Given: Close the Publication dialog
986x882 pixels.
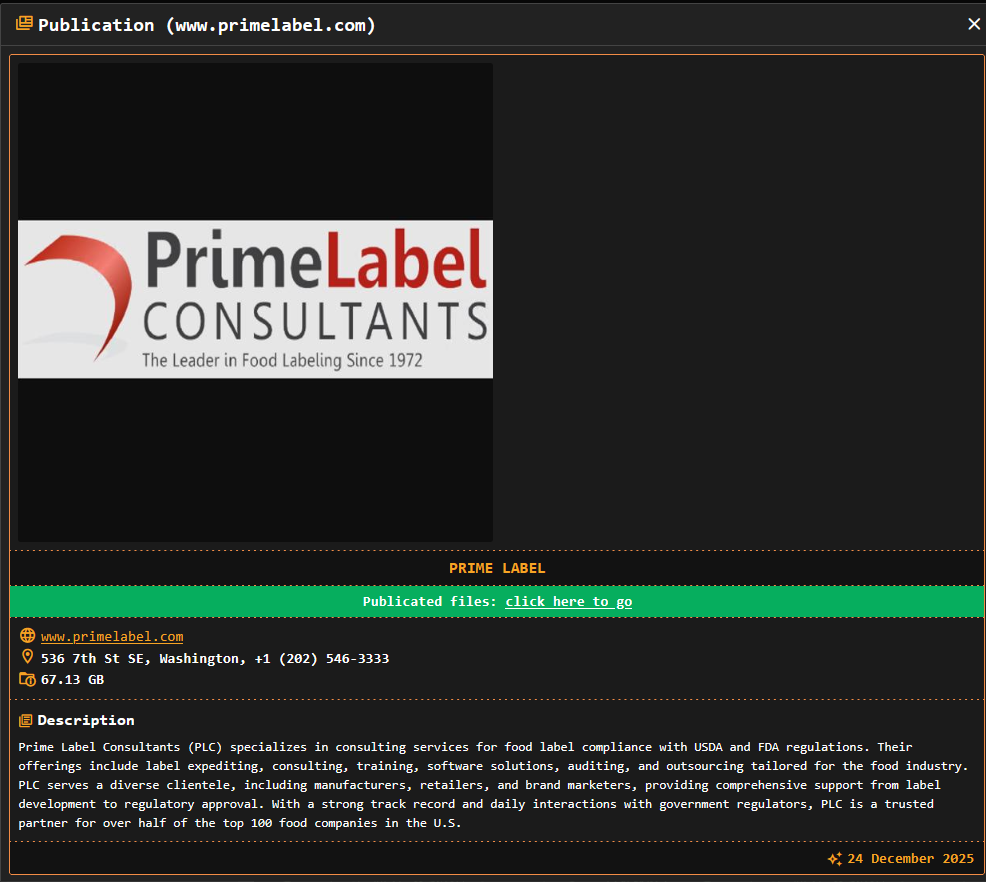Looking at the screenshot, I should (973, 24).
